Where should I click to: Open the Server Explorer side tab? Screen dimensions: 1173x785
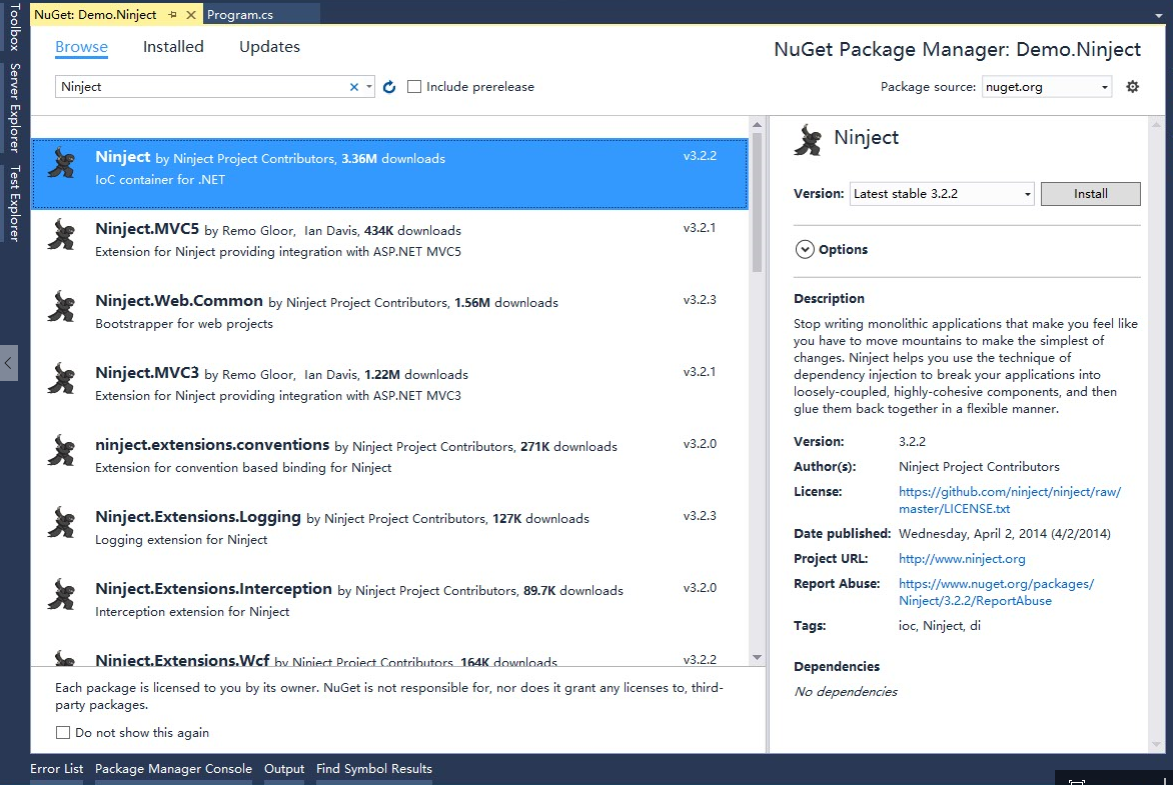tap(14, 108)
